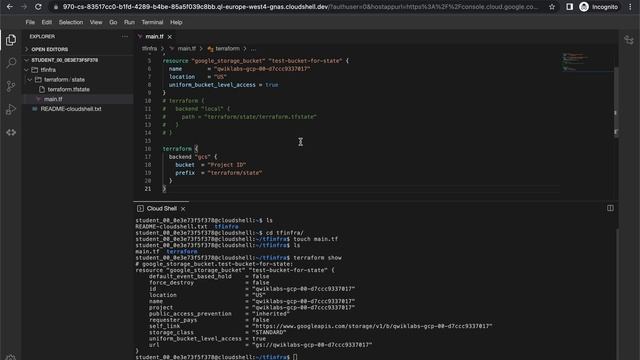Open the File menu
This screenshot has width=640, height=360.
(30, 22)
